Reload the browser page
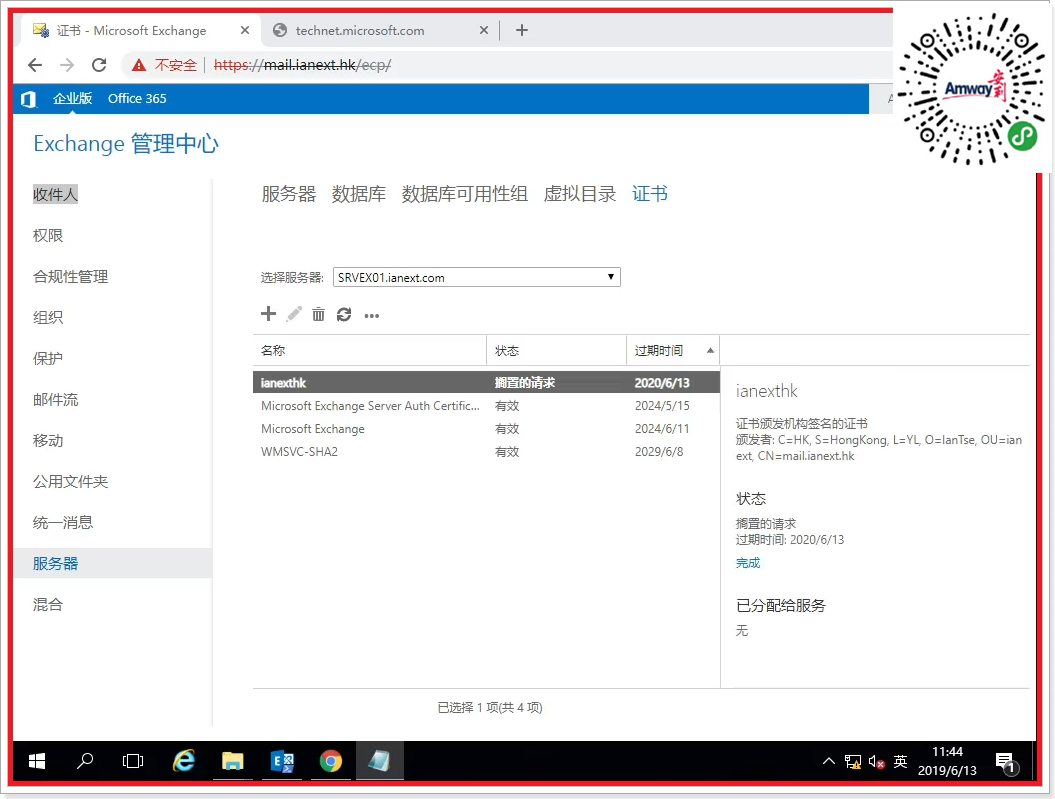The height and width of the screenshot is (799, 1055). point(99,65)
